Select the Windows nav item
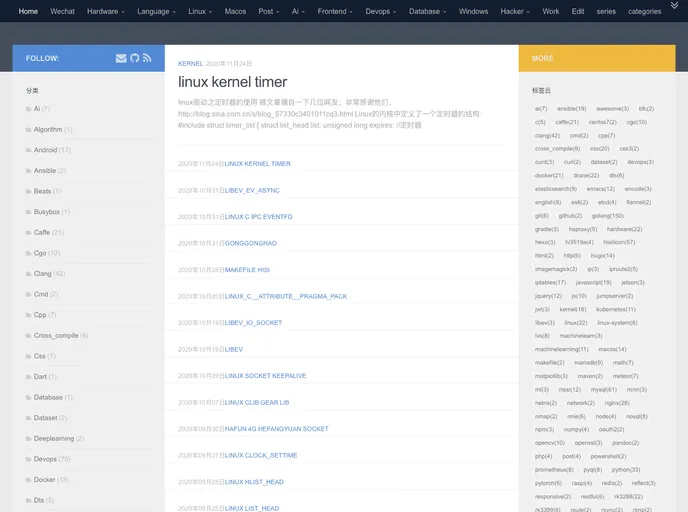688x512 pixels. (473, 11)
